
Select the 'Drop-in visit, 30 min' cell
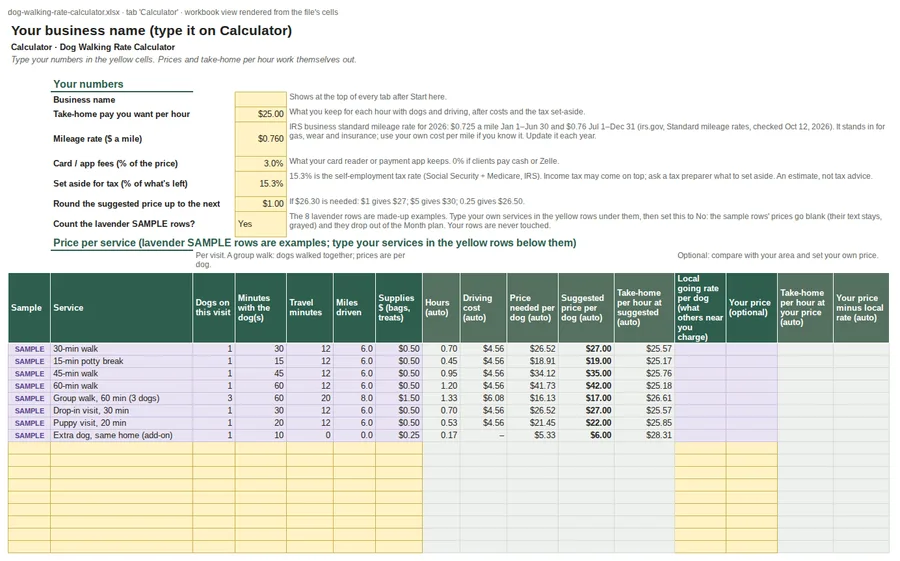[121, 411]
